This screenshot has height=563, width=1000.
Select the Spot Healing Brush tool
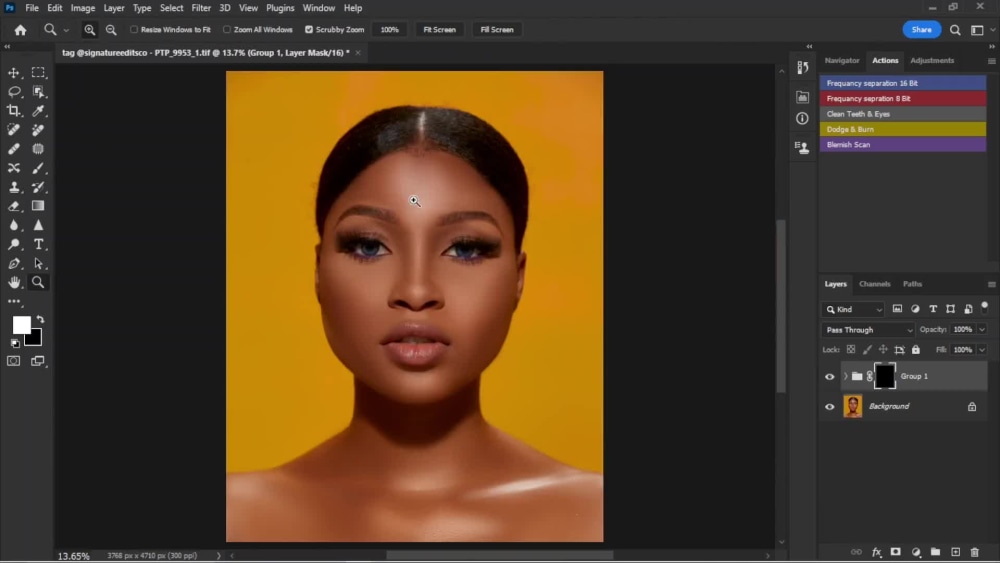[x=13, y=130]
